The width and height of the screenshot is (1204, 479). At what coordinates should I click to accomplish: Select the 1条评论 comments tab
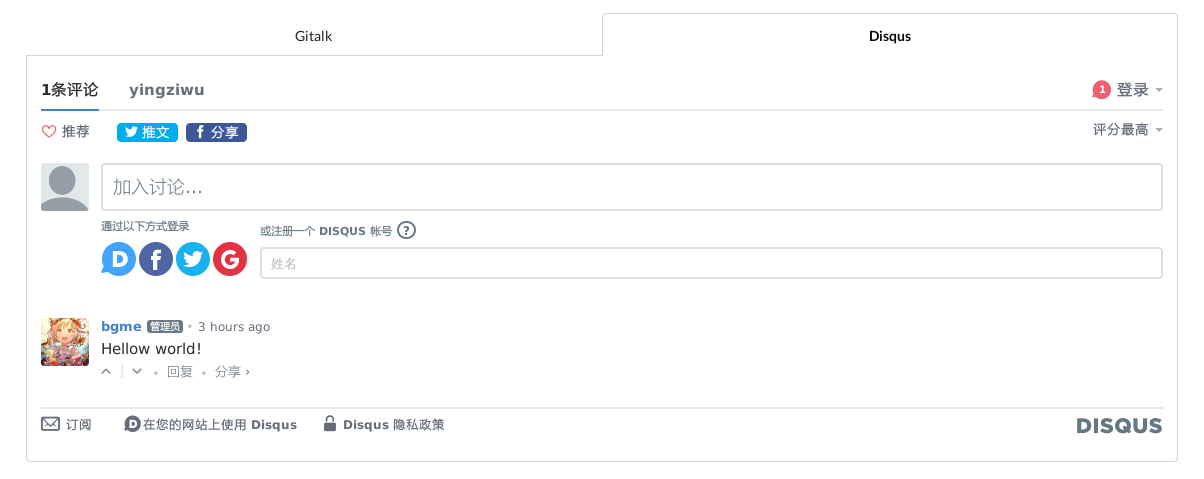[x=70, y=90]
